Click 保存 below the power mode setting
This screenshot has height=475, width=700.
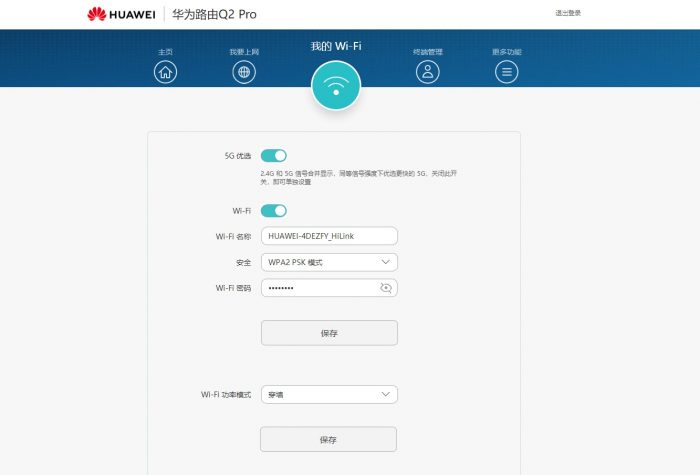point(329,439)
